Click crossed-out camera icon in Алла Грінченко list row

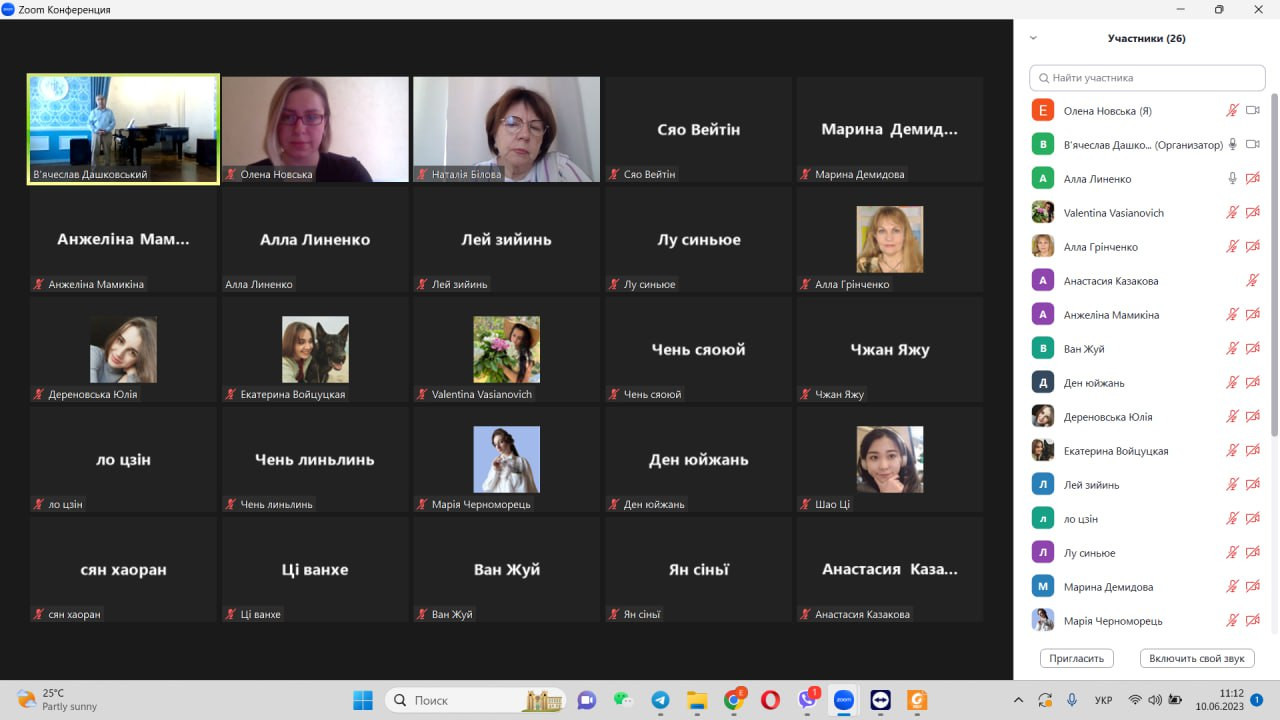click(1252, 247)
